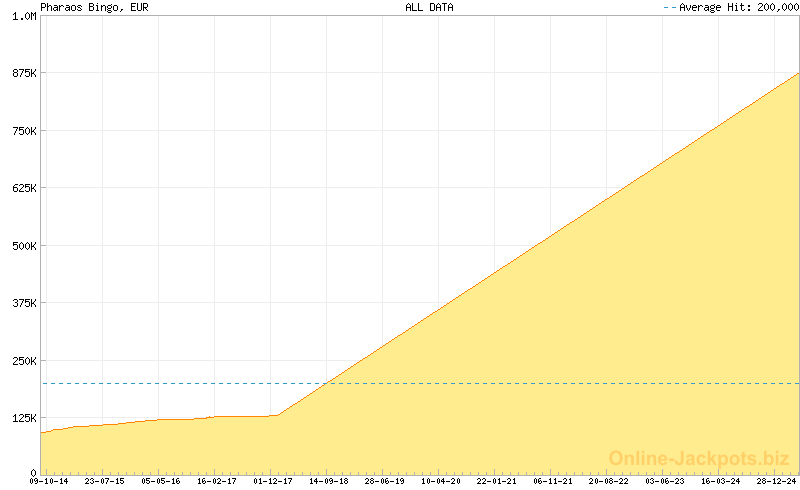The width and height of the screenshot is (800, 490).
Task: Click the 10-04-20 date label
Action: click(441, 481)
